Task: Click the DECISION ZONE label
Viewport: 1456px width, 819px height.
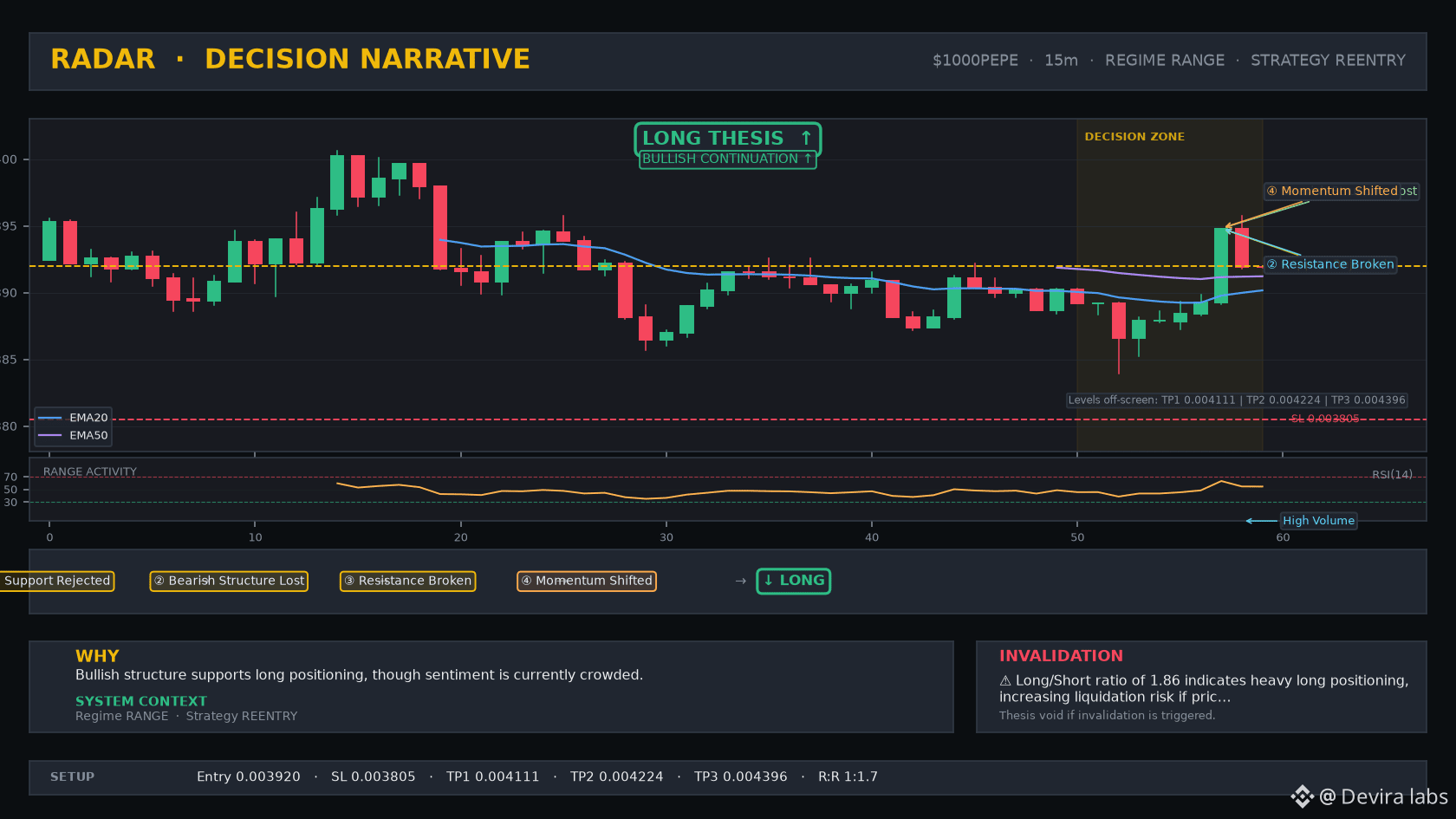Action: click(x=1134, y=137)
